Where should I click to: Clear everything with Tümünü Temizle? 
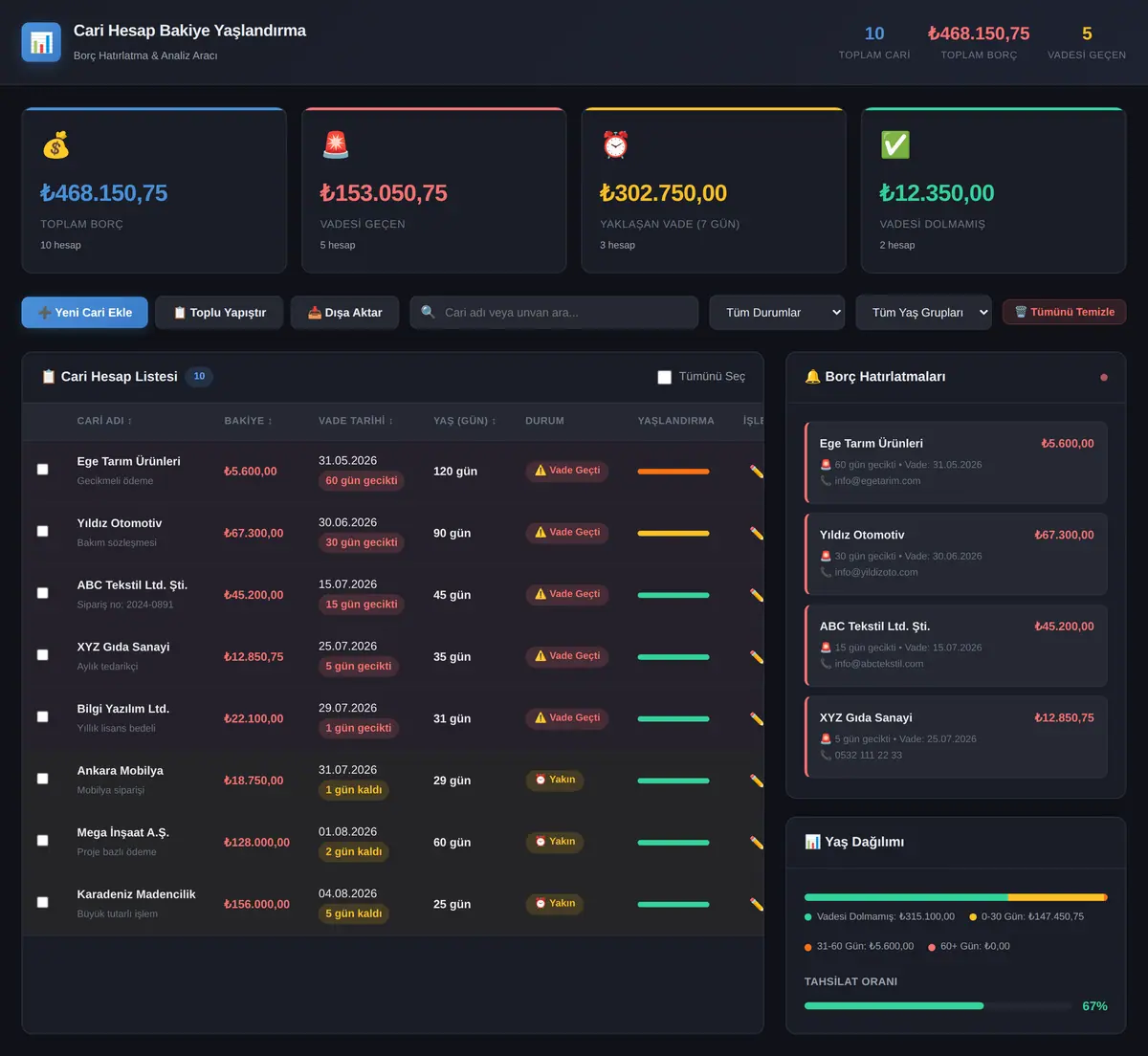1064,312
